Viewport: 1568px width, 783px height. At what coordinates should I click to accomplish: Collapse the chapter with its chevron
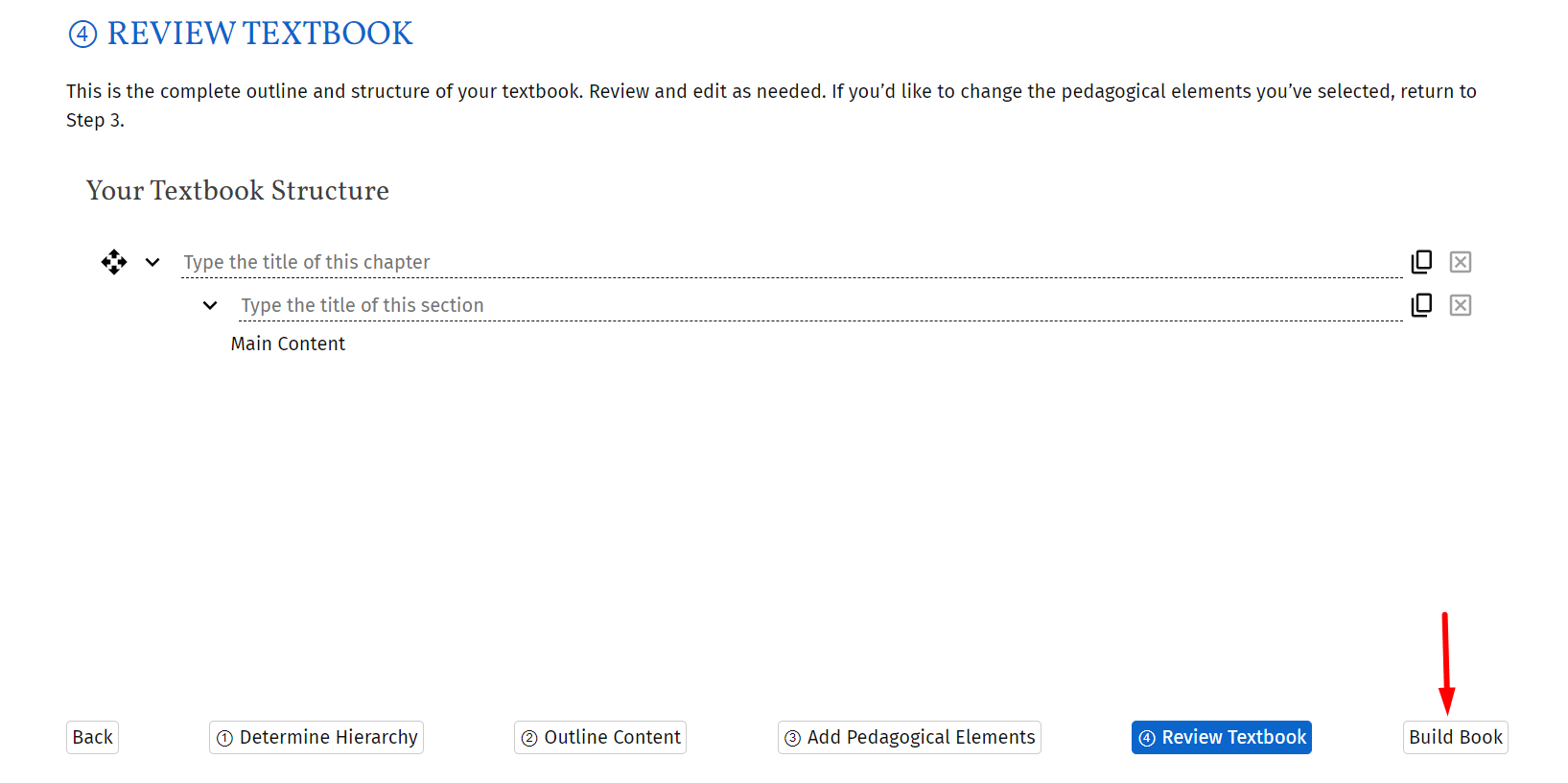[152, 262]
